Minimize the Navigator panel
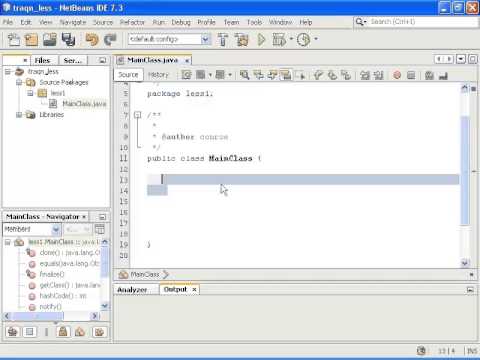Screen dimensions: 480x360 (102, 217)
